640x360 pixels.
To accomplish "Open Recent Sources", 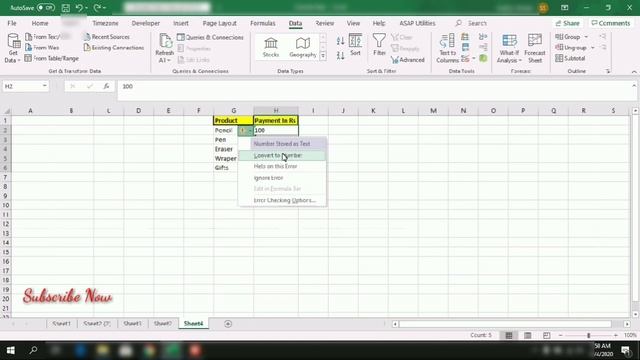I will pos(107,37).
